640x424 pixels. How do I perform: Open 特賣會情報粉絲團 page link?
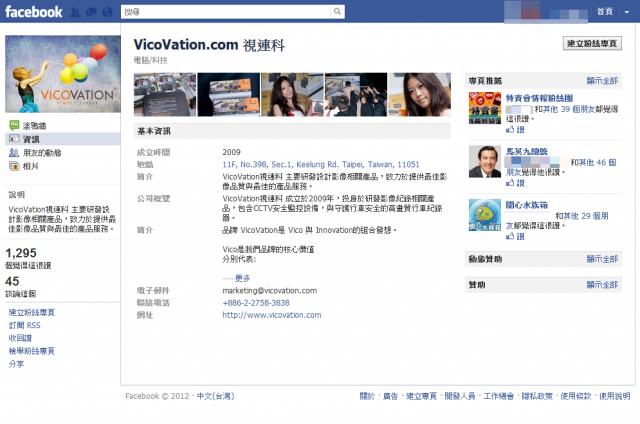coord(539,98)
